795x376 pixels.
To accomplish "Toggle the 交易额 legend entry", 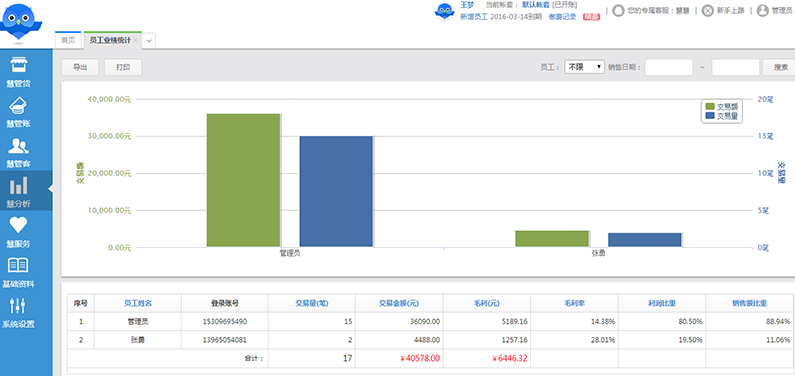I will point(722,106).
